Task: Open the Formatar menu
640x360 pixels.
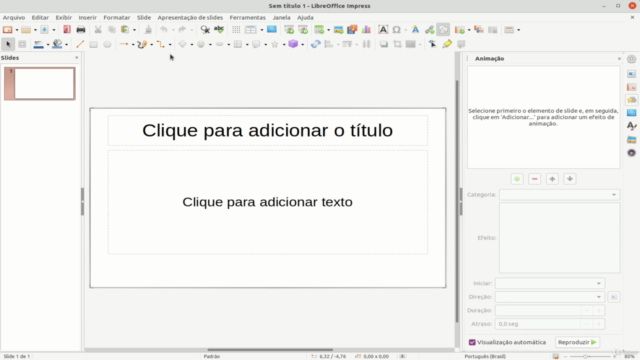Action: pos(117,18)
